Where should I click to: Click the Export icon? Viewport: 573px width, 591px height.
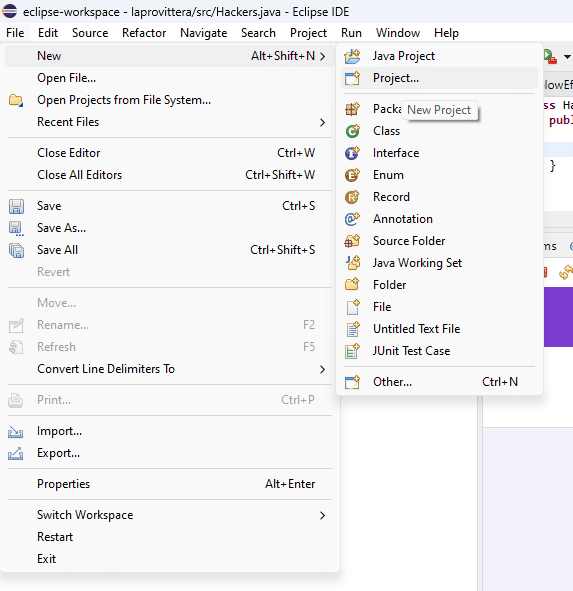15,453
